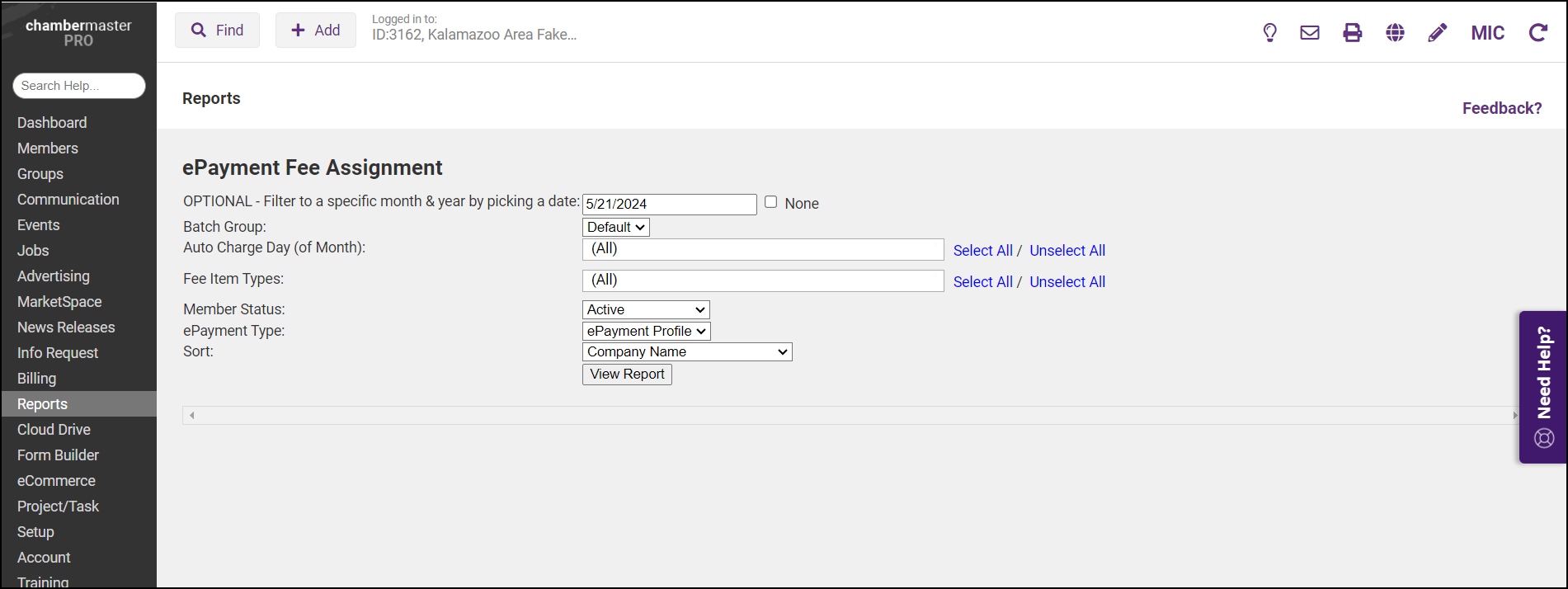
Task: Go to Members in the sidebar
Action: (48, 148)
